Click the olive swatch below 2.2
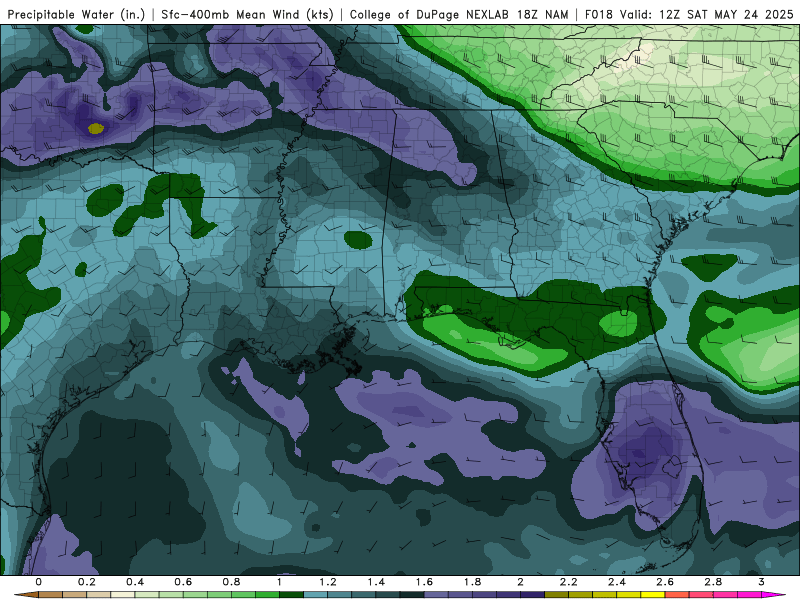Viewport: 800px width, 600px height. coord(557,595)
